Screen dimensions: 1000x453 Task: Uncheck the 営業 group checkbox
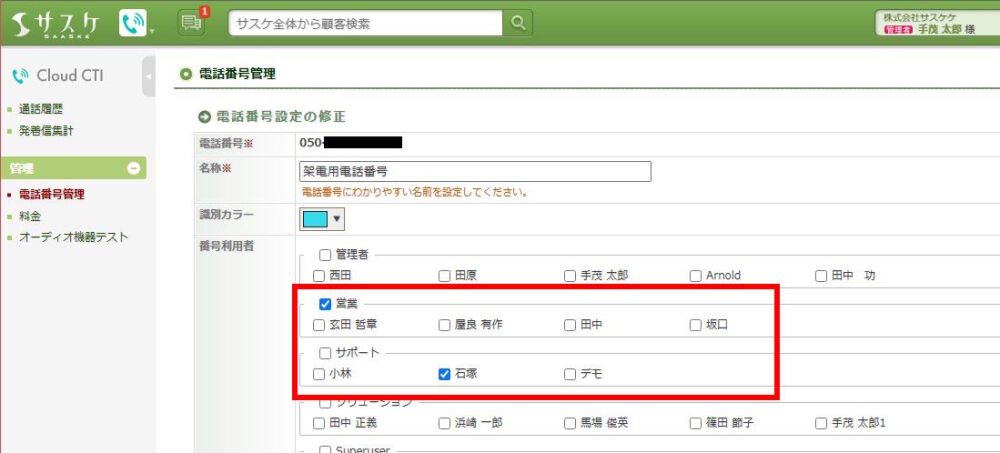[x=325, y=303]
